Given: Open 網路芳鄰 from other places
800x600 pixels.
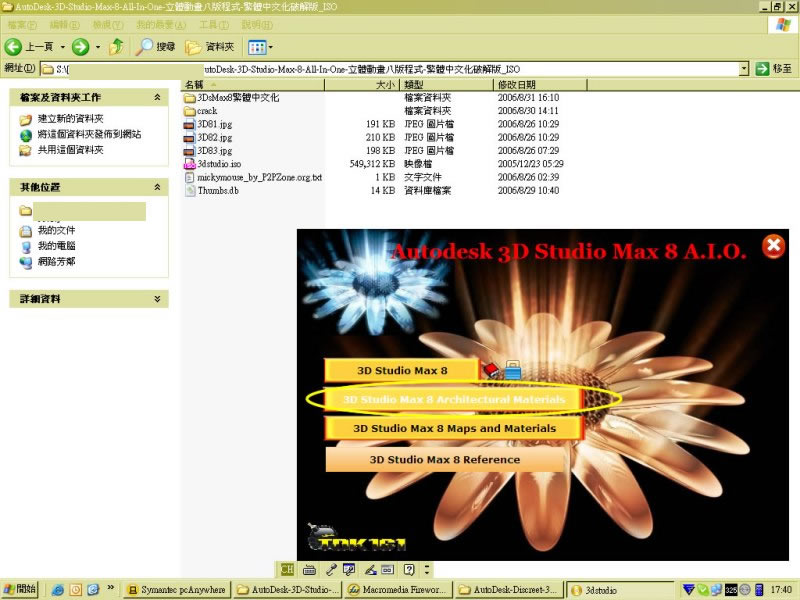Looking at the screenshot, I should tap(56, 262).
